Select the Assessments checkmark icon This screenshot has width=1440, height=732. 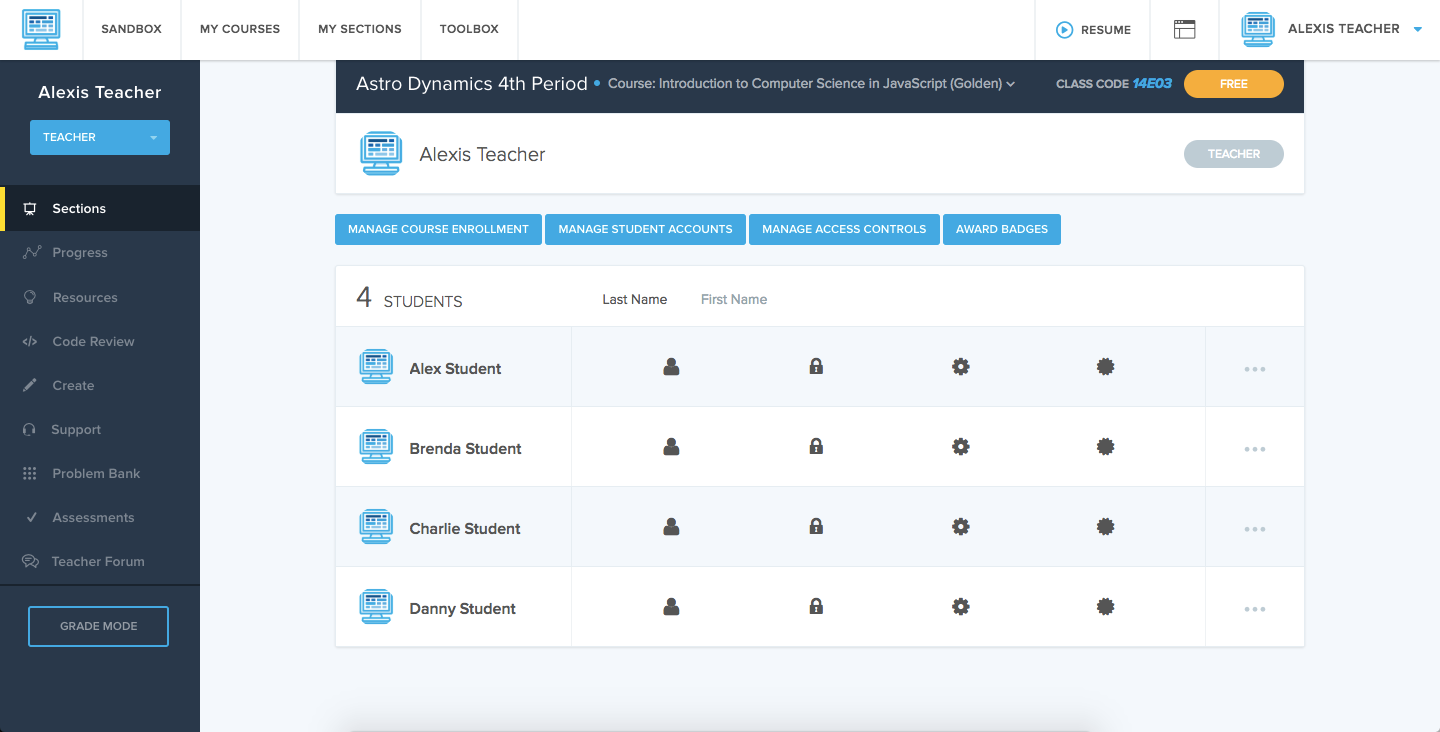tap(30, 517)
